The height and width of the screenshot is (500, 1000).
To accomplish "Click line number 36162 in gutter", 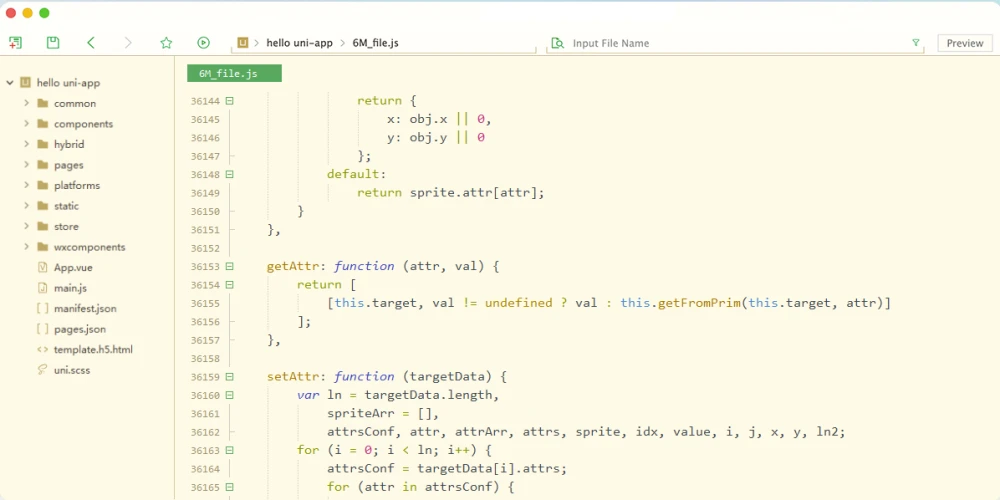I will pos(205,432).
